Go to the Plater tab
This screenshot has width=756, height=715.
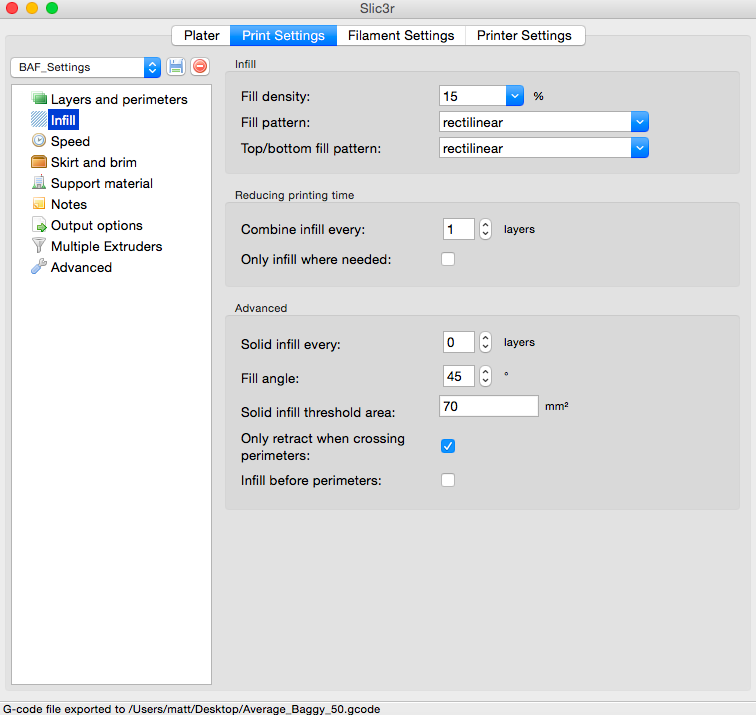202,35
